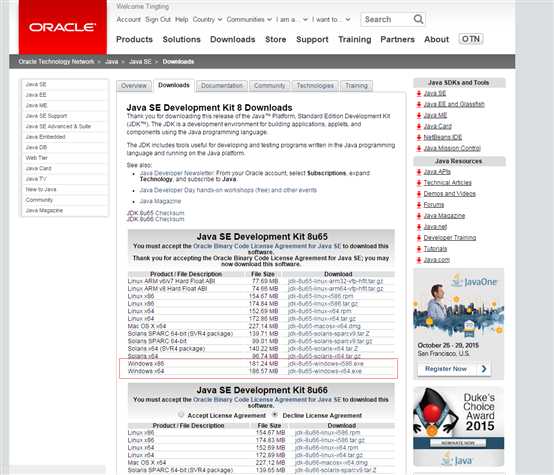Open the Java.net link

click(x=435, y=227)
